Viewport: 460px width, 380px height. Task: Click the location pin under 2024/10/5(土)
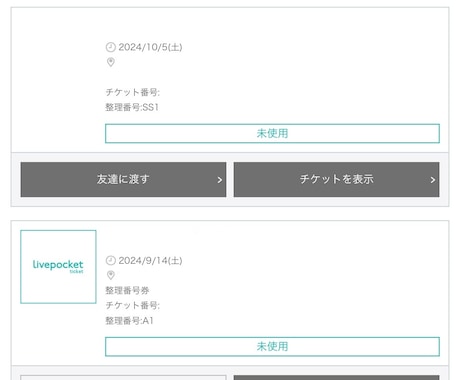click(111, 62)
